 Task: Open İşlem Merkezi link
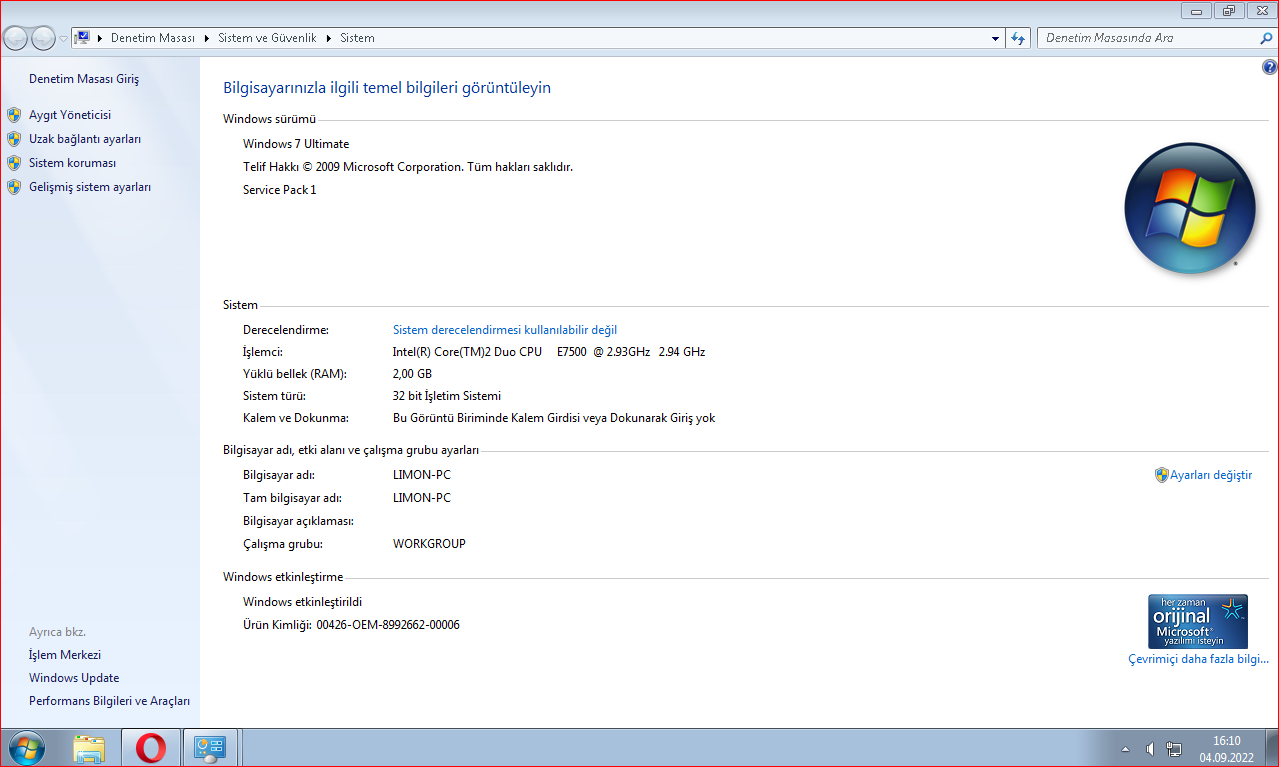pos(65,655)
